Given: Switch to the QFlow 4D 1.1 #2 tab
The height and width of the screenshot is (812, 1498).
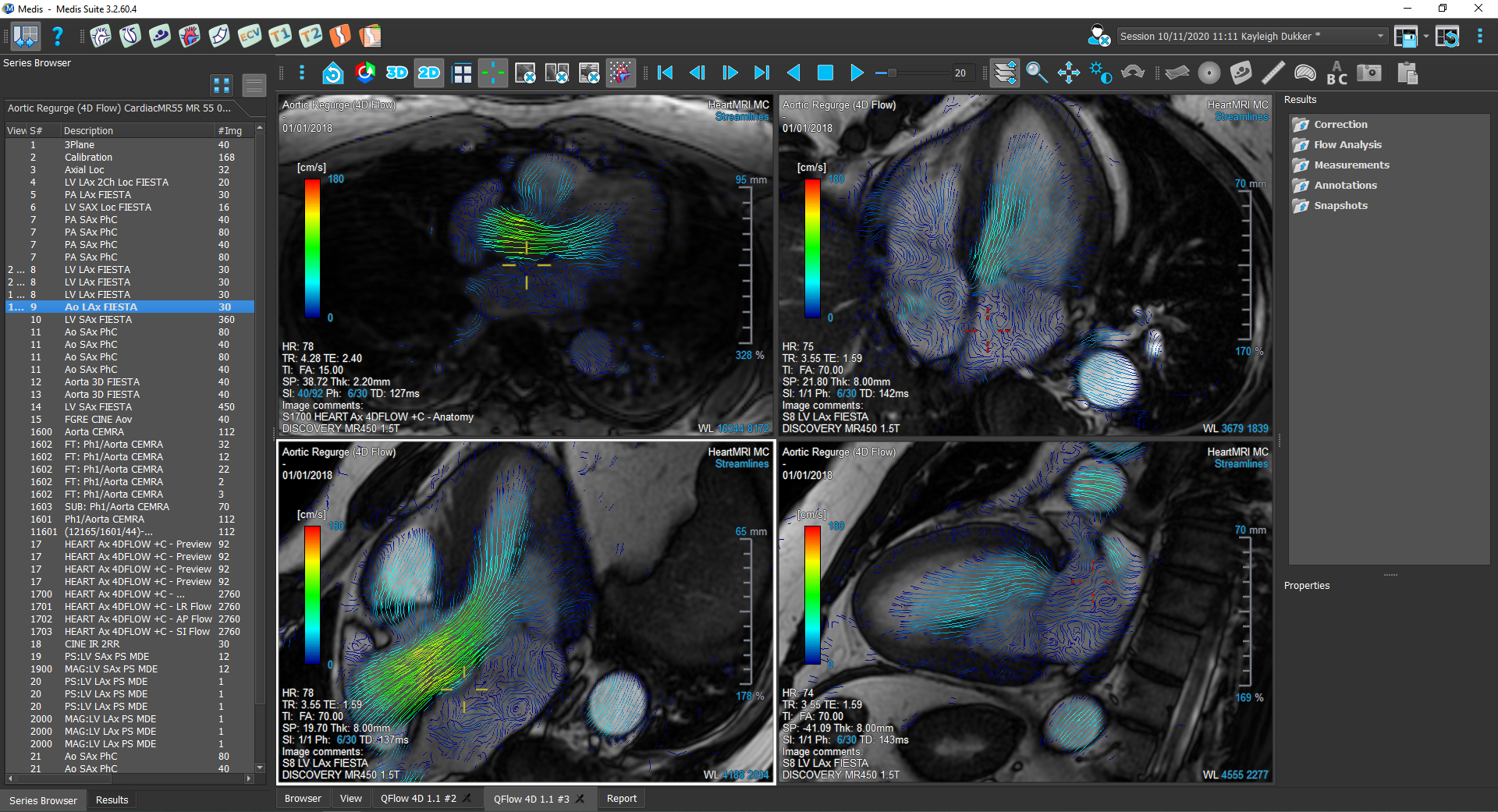Looking at the screenshot, I should pyautogui.click(x=417, y=799).
